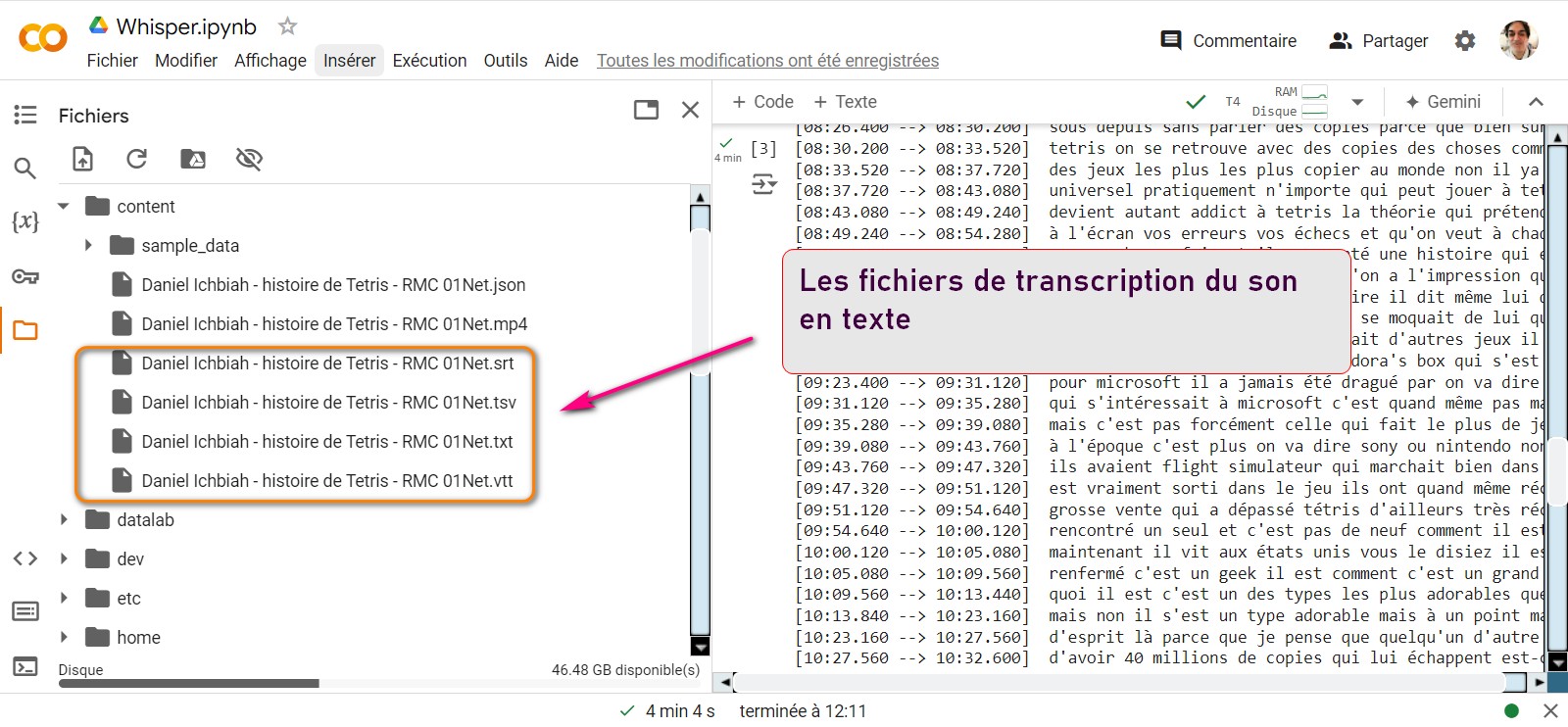Viewport: 1568px width, 727px height.
Task: Expand the datalab folder
Action: pos(64,520)
